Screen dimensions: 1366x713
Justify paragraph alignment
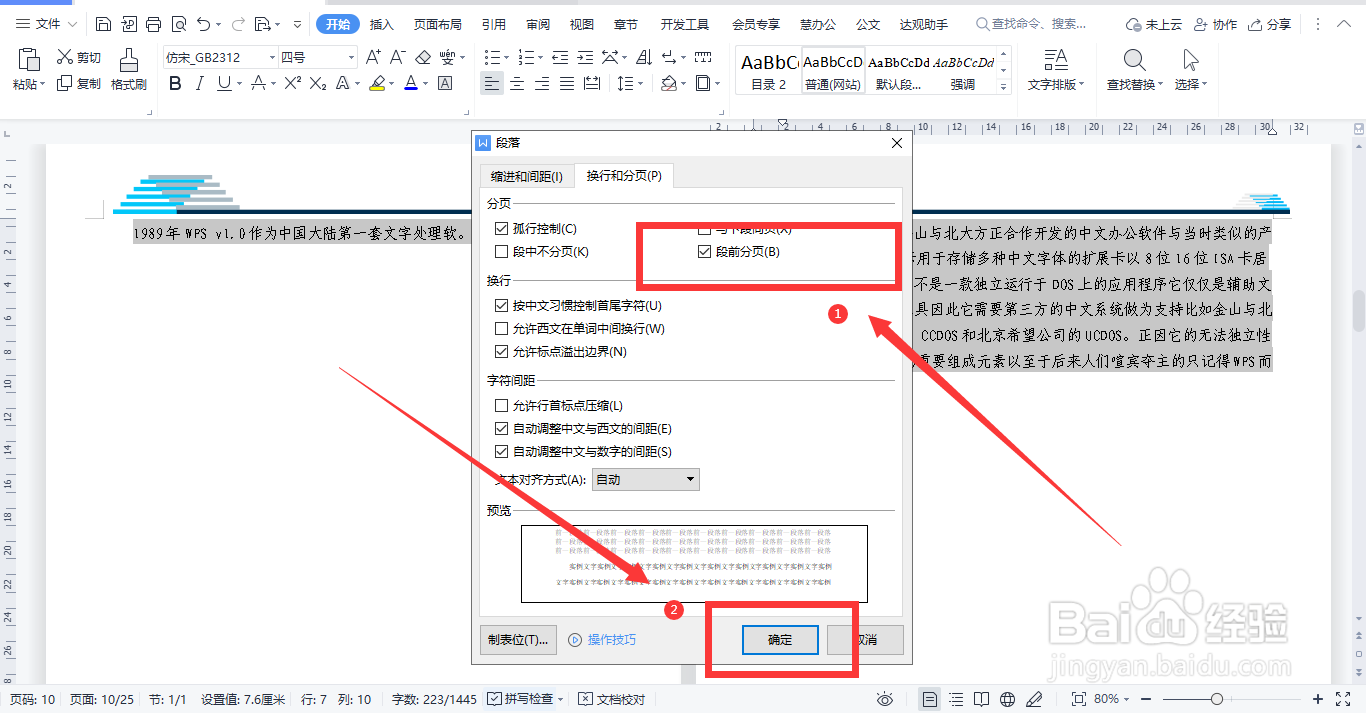(567, 84)
